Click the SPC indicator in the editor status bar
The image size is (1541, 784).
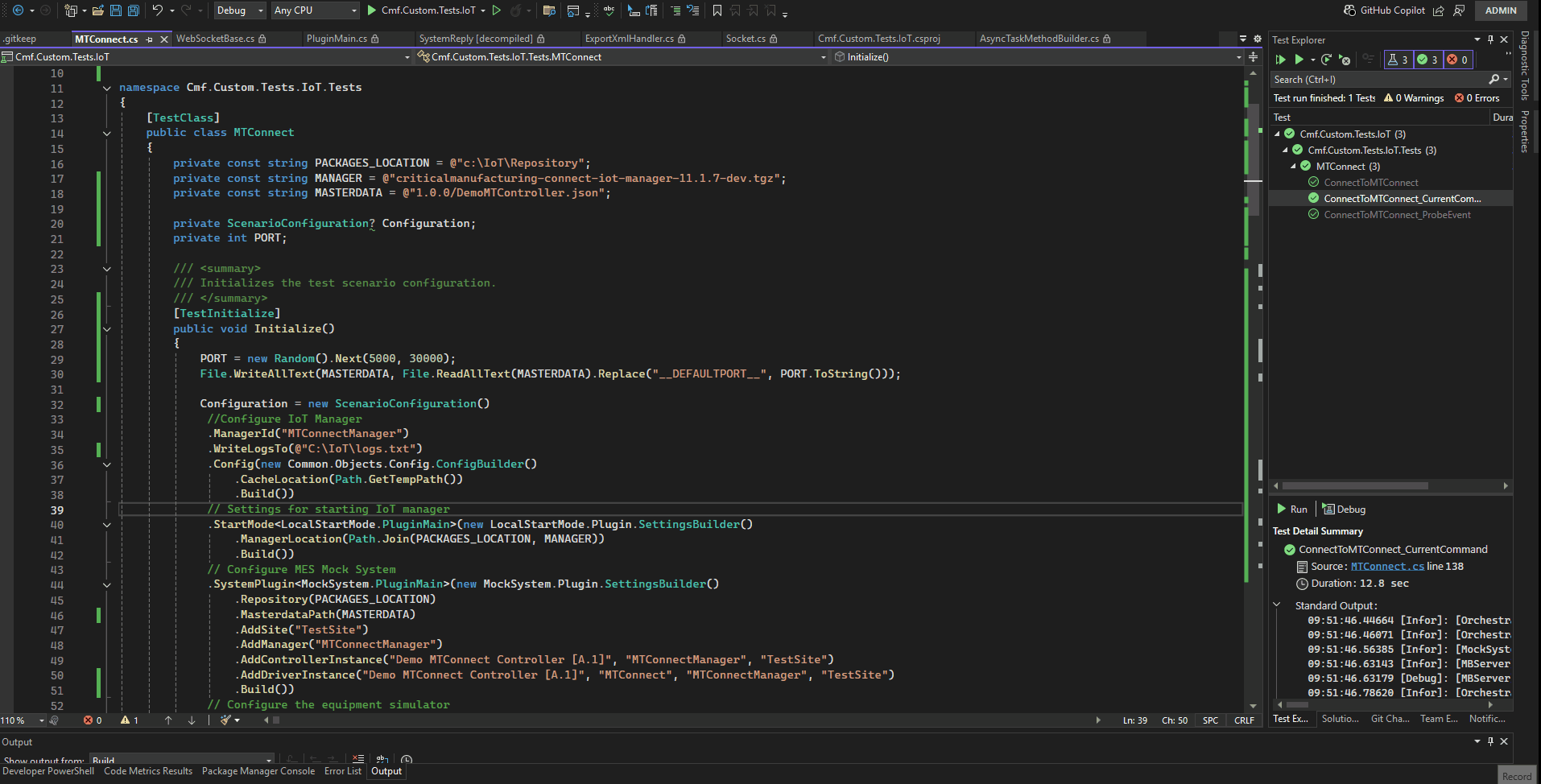click(1210, 720)
